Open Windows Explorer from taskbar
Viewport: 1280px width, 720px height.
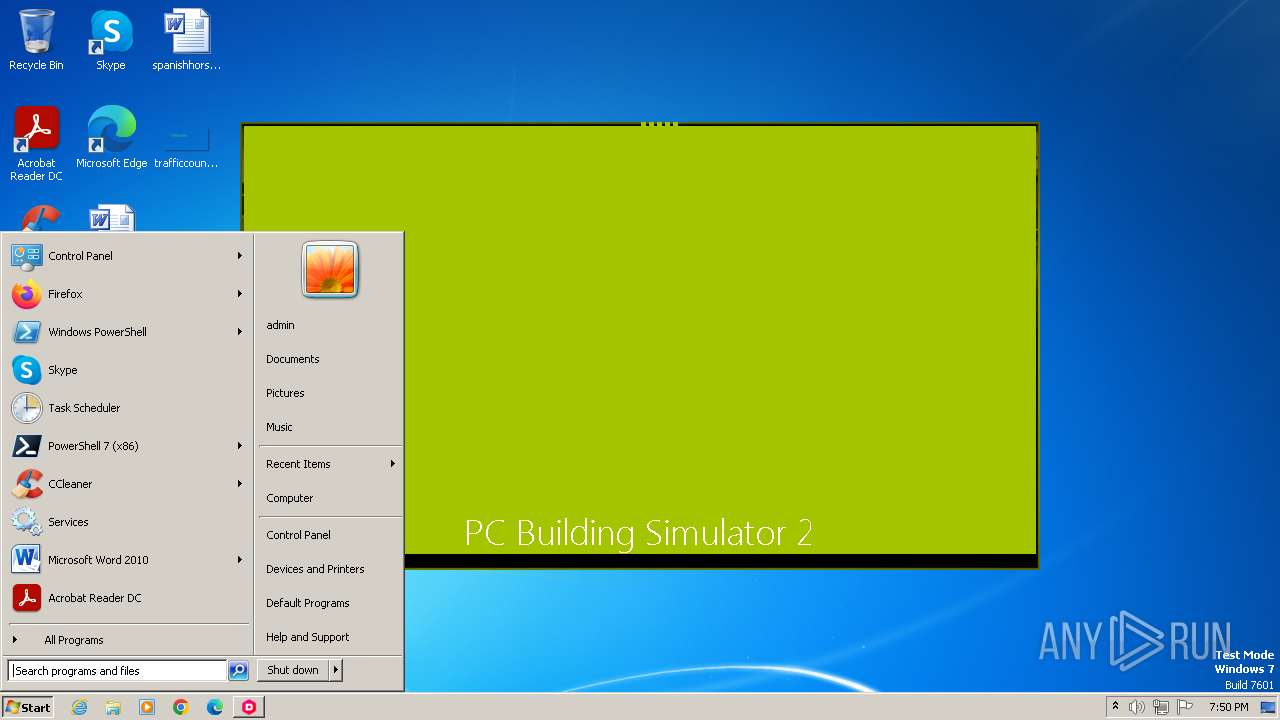113,707
